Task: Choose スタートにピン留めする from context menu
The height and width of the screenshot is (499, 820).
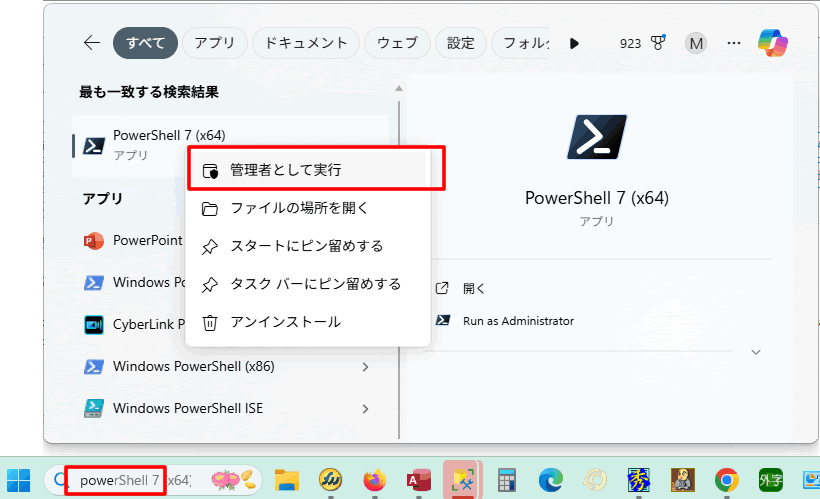Action: click(x=309, y=246)
